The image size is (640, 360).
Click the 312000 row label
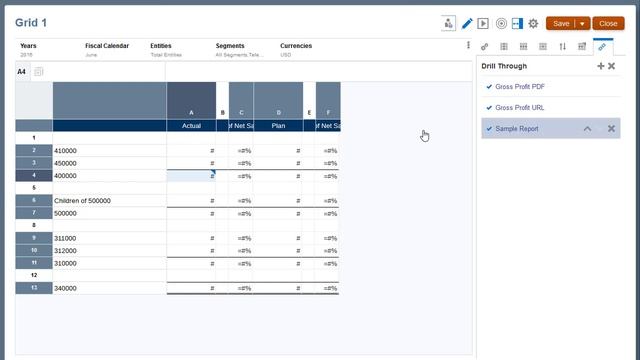tap(65, 251)
